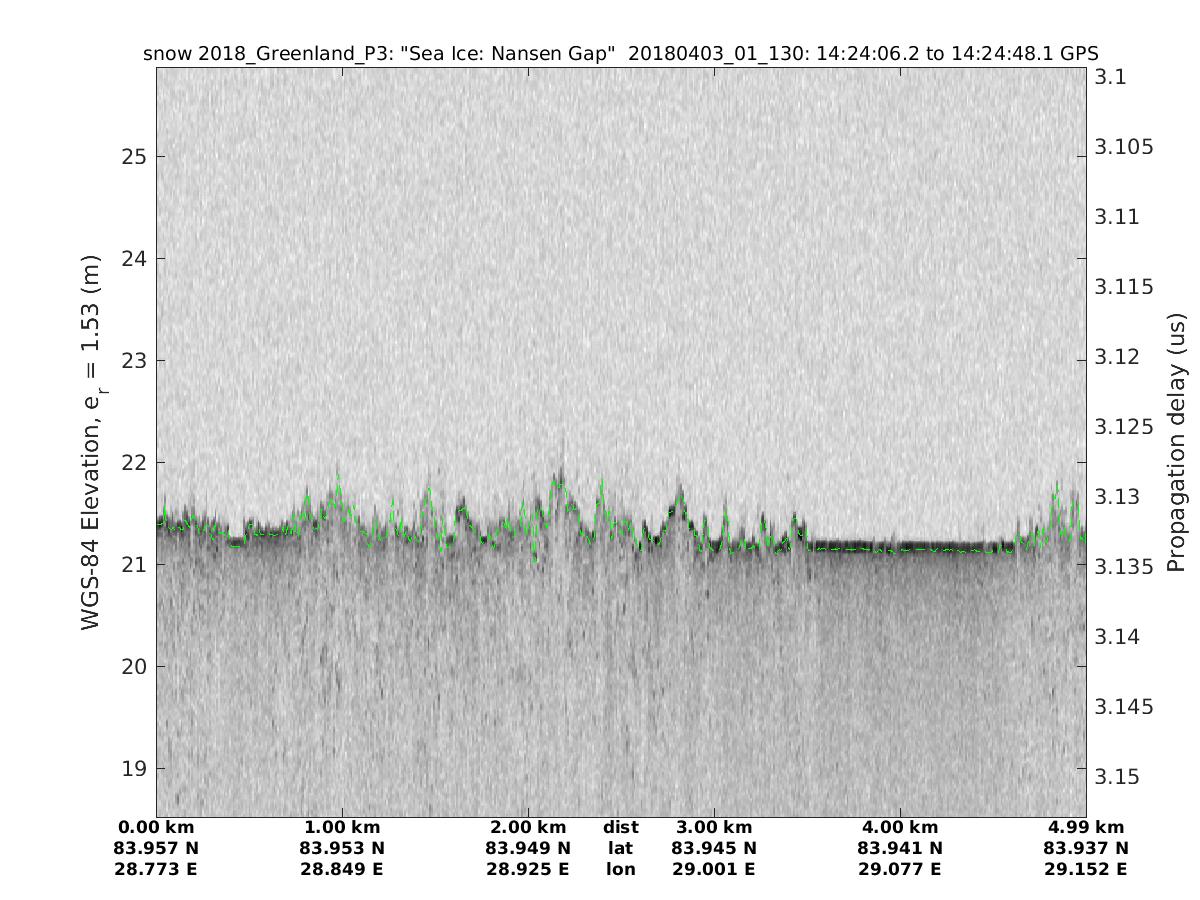The width and height of the screenshot is (1200, 900).
Task: Click the 29.077 E longitude label
Action: (x=900, y=870)
